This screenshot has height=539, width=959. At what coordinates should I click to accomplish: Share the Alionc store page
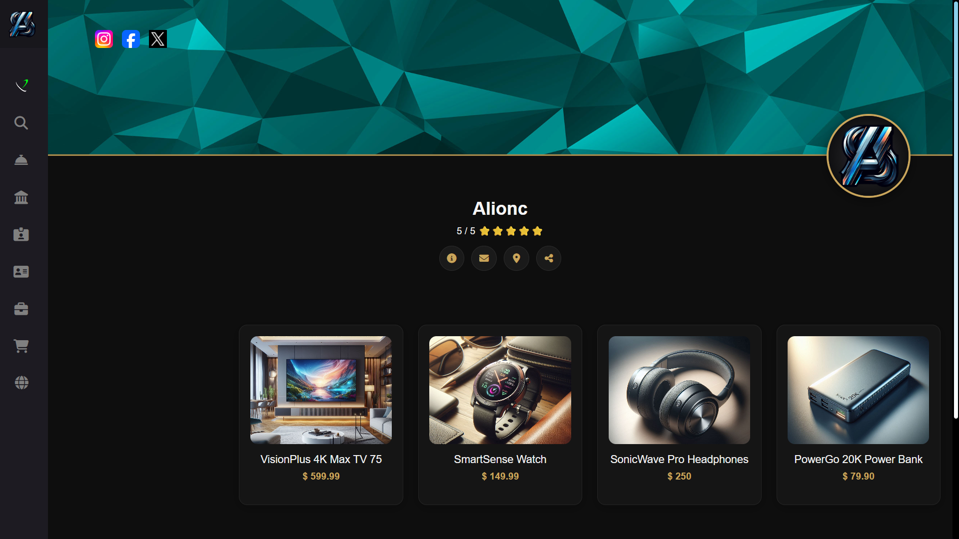pos(549,258)
